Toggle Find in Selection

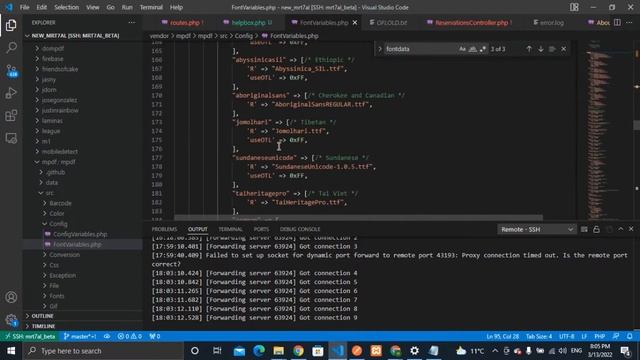click(552, 49)
